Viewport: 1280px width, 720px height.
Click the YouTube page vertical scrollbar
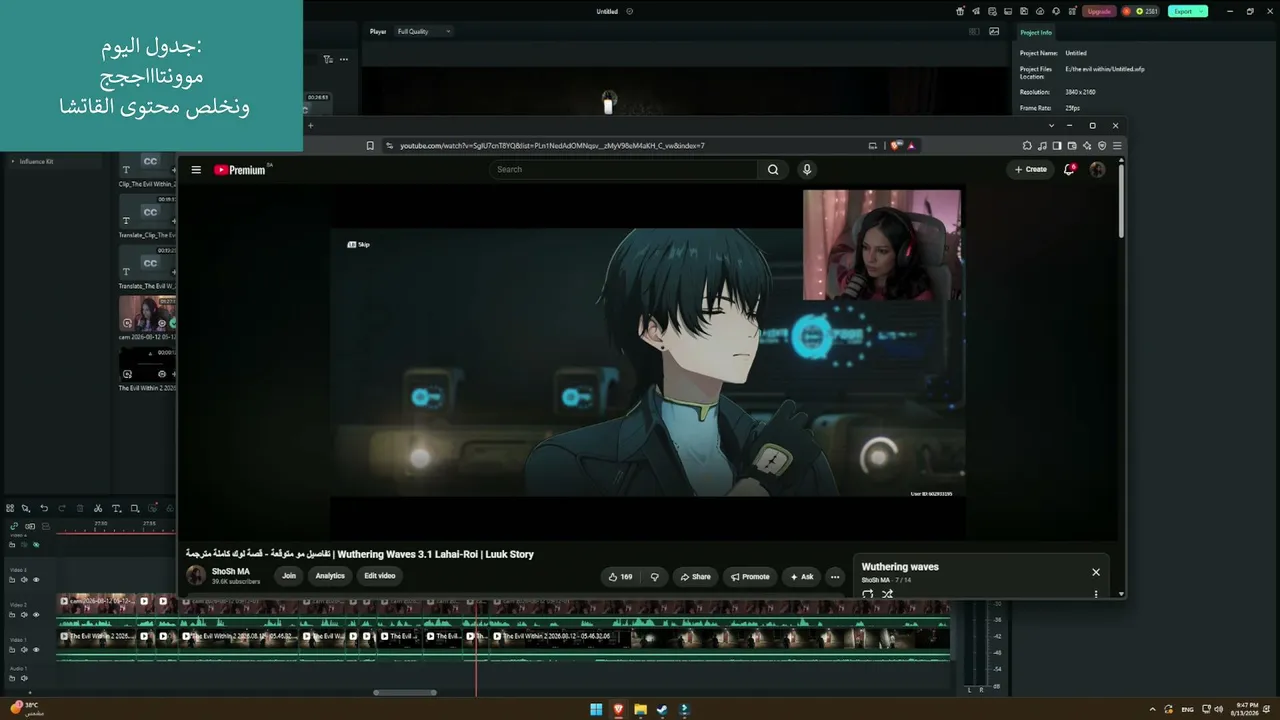(x=1121, y=200)
